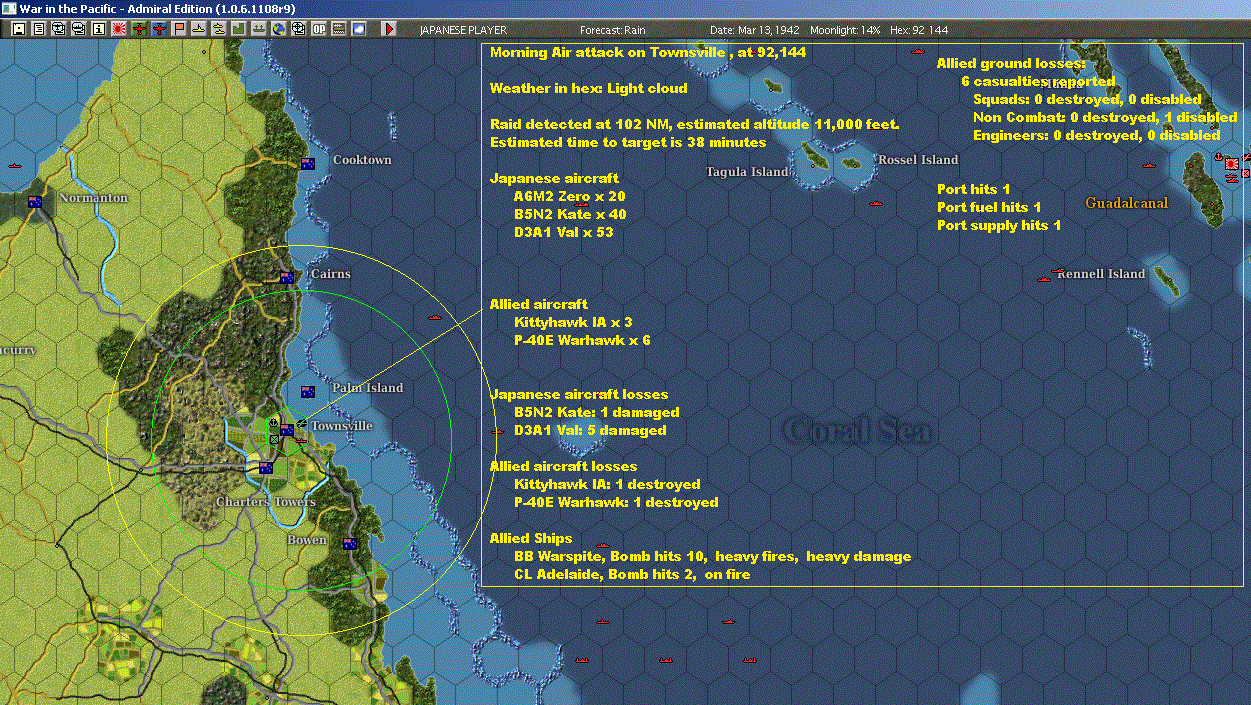Click the double yellow ships icon
1251x705 pixels.
pyautogui.click(x=218, y=29)
